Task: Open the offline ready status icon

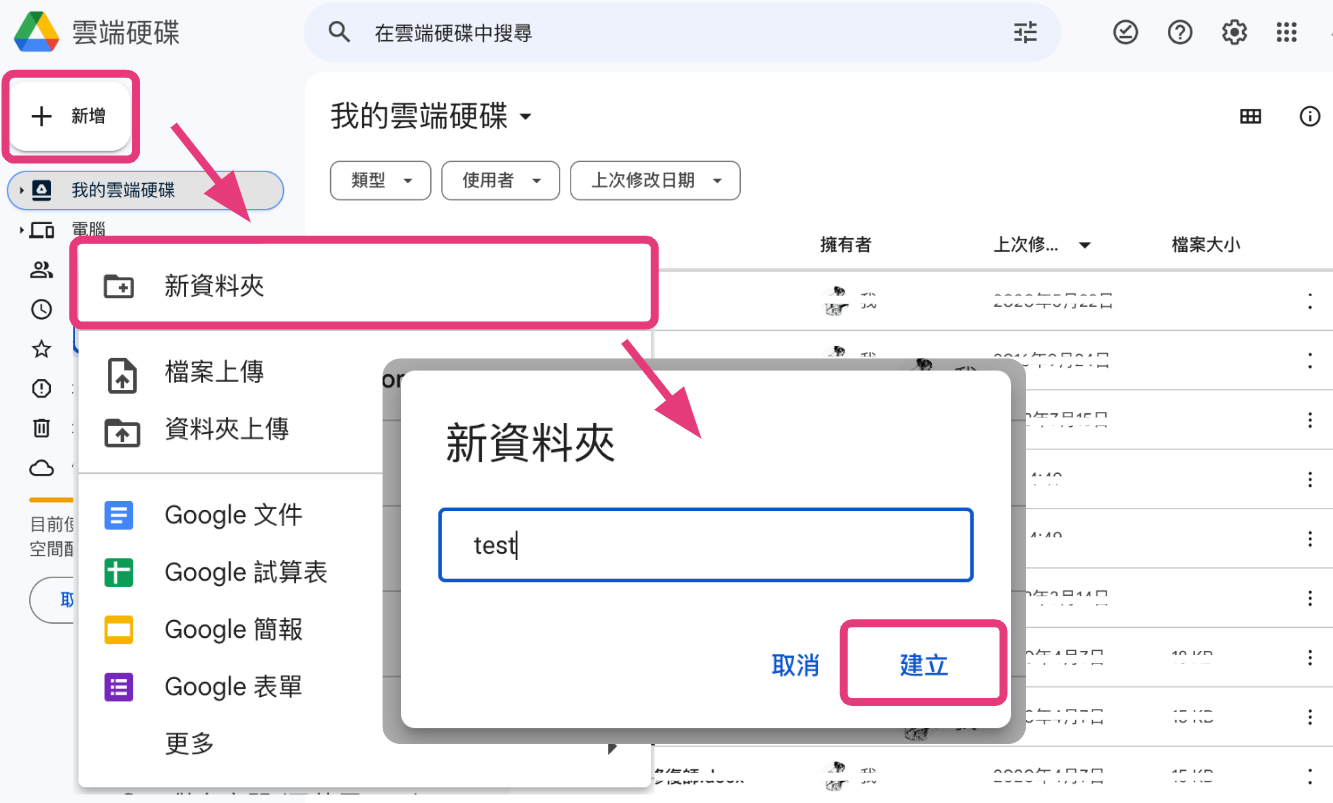Action: click(x=1126, y=33)
